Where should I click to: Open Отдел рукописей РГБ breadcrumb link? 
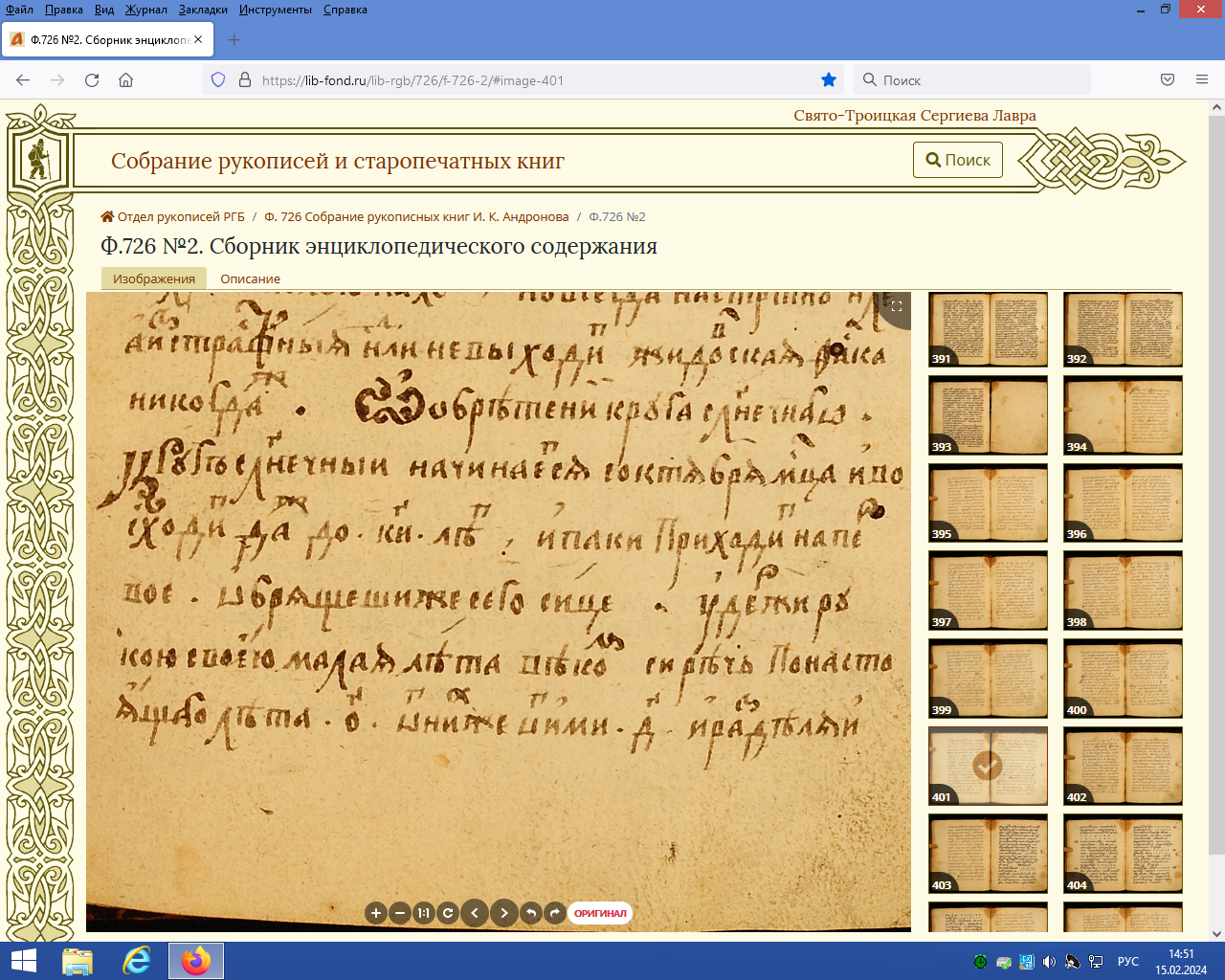(173, 216)
